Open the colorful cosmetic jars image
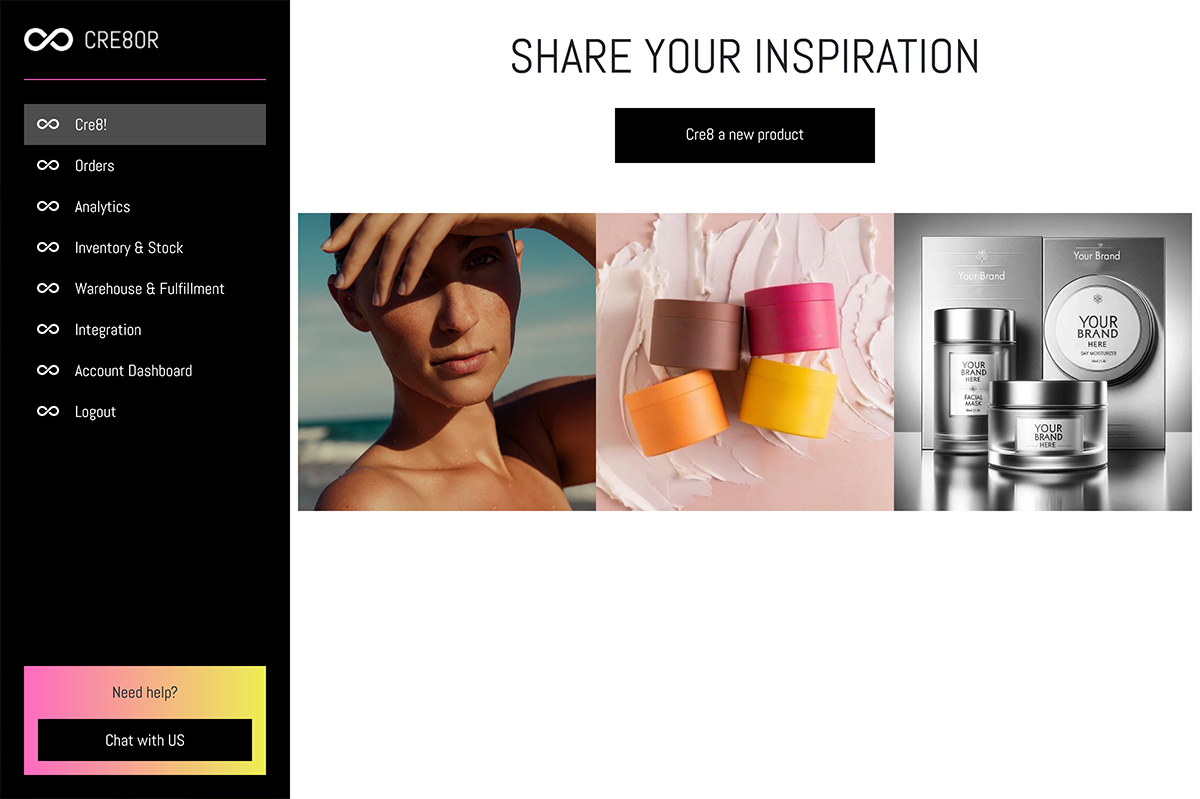1200x799 pixels. pyautogui.click(x=745, y=362)
